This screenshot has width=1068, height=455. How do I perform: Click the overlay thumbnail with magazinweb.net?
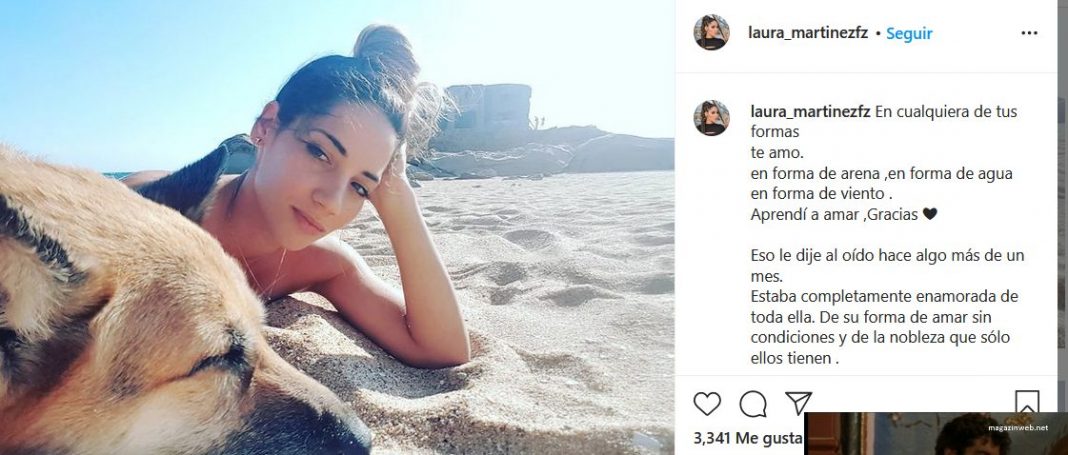[936, 434]
